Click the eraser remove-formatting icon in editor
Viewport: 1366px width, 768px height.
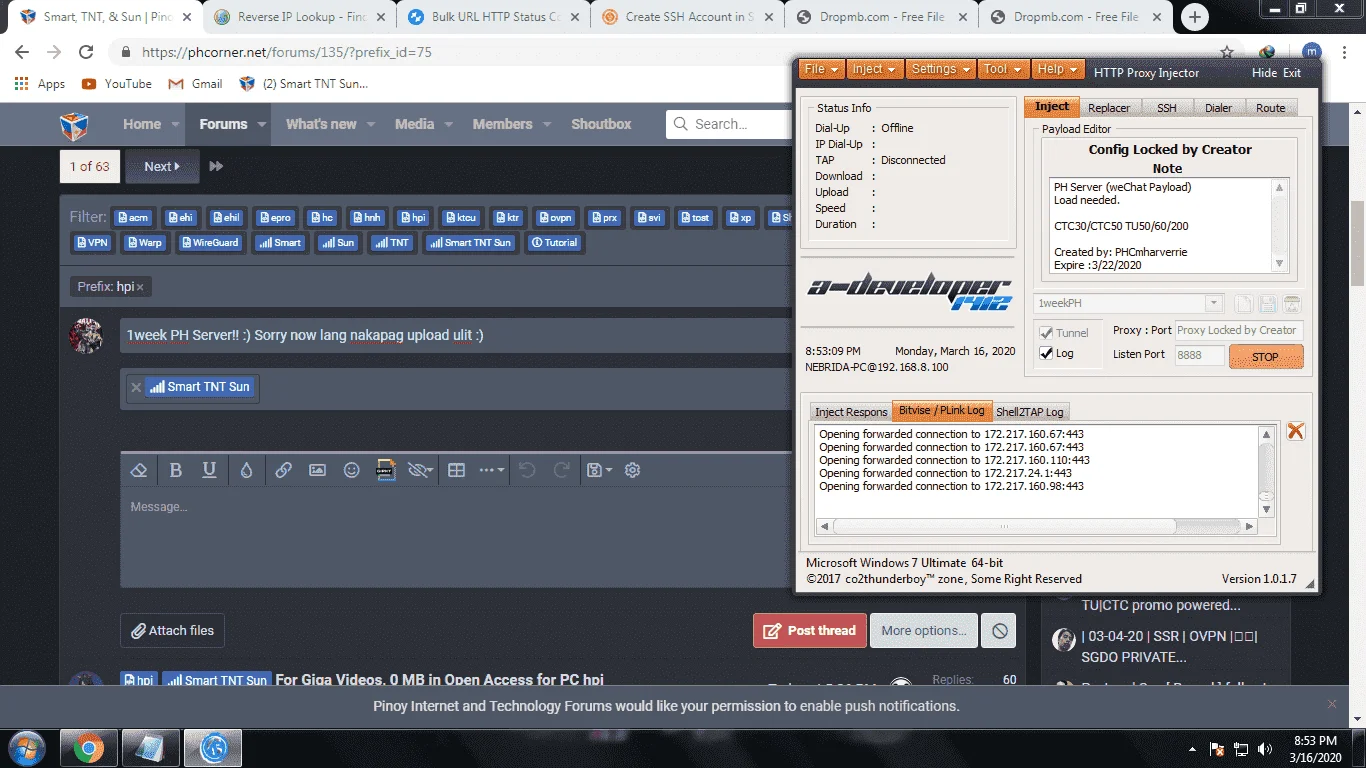pos(140,470)
